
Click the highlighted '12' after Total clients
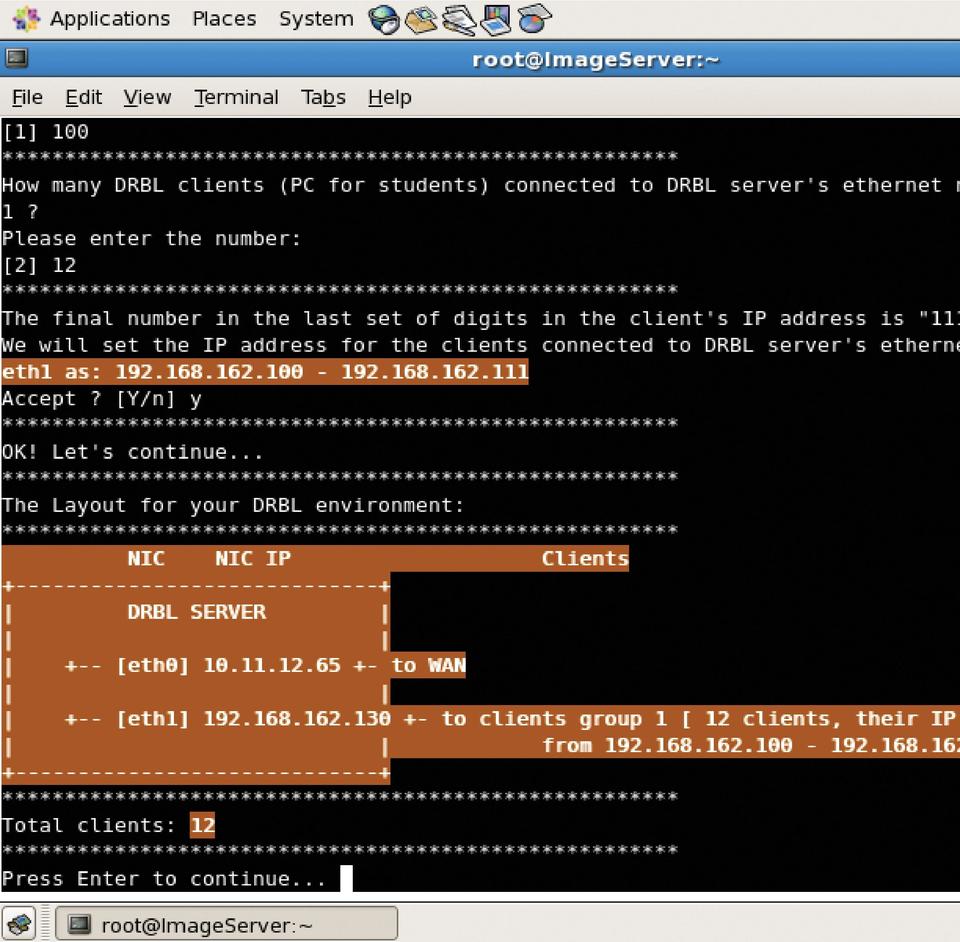coord(202,825)
